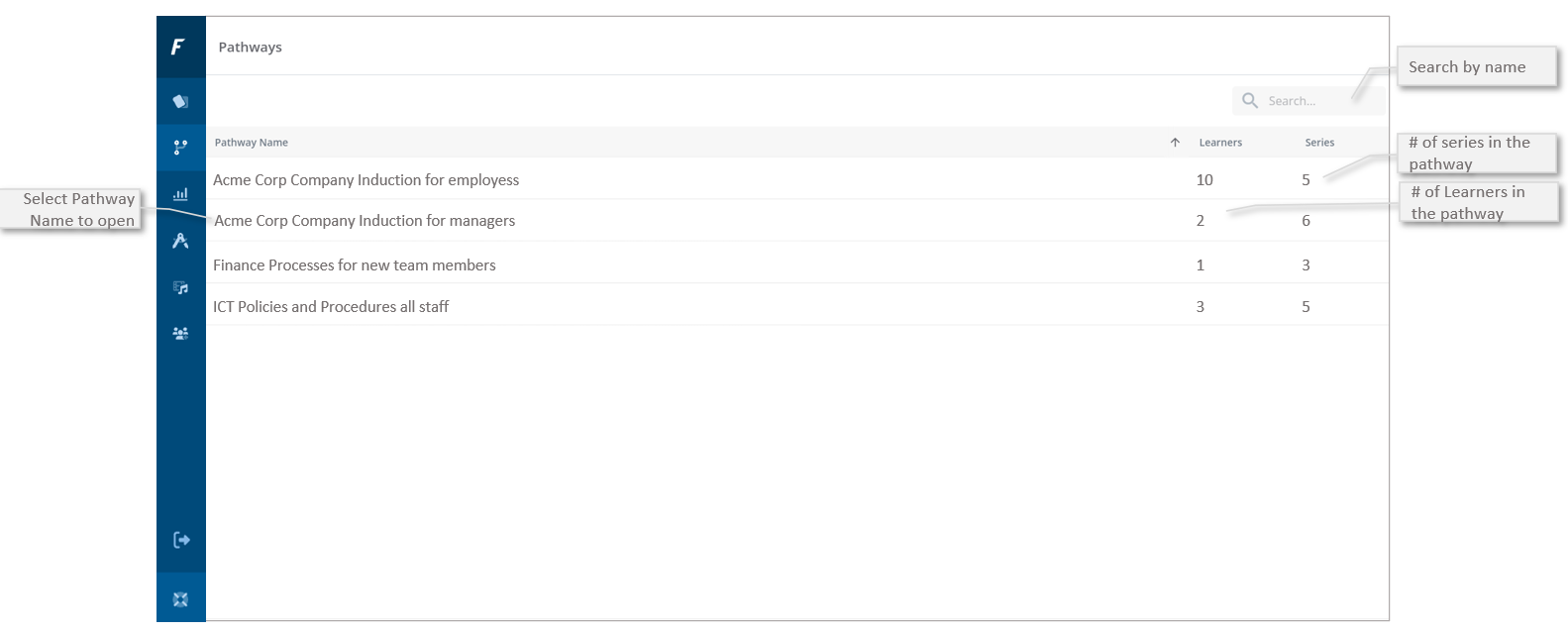The image size is (1568, 633).
Task: Click the sort arrow beside Pathway Name
Action: click(x=1175, y=143)
